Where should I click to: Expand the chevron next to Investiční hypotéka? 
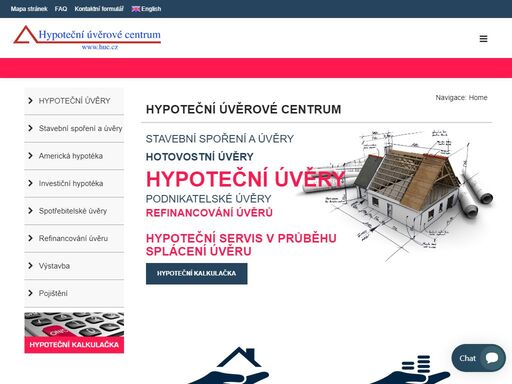coord(30,183)
